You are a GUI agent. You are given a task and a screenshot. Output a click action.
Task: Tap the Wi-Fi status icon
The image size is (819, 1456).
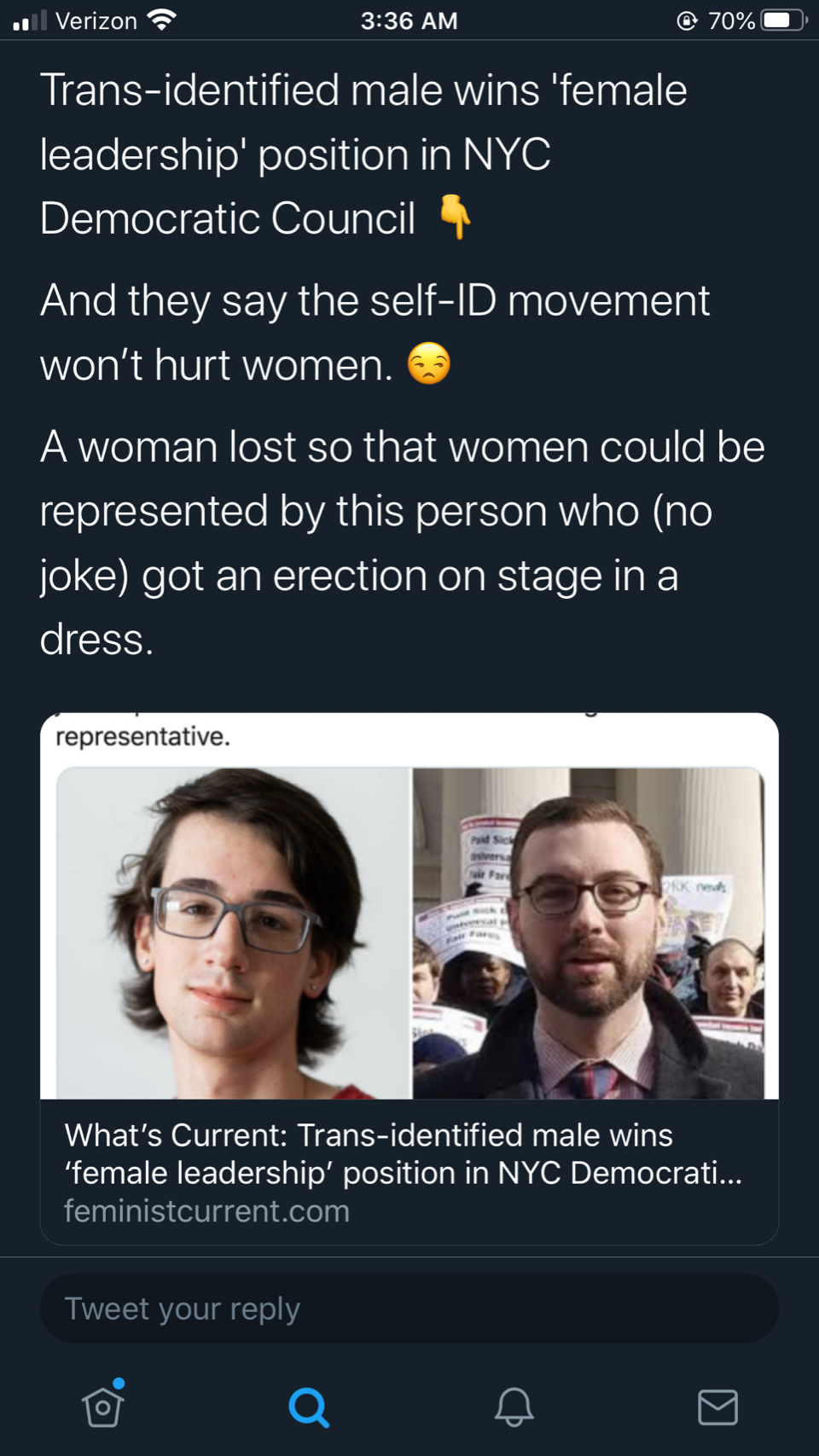160,20
